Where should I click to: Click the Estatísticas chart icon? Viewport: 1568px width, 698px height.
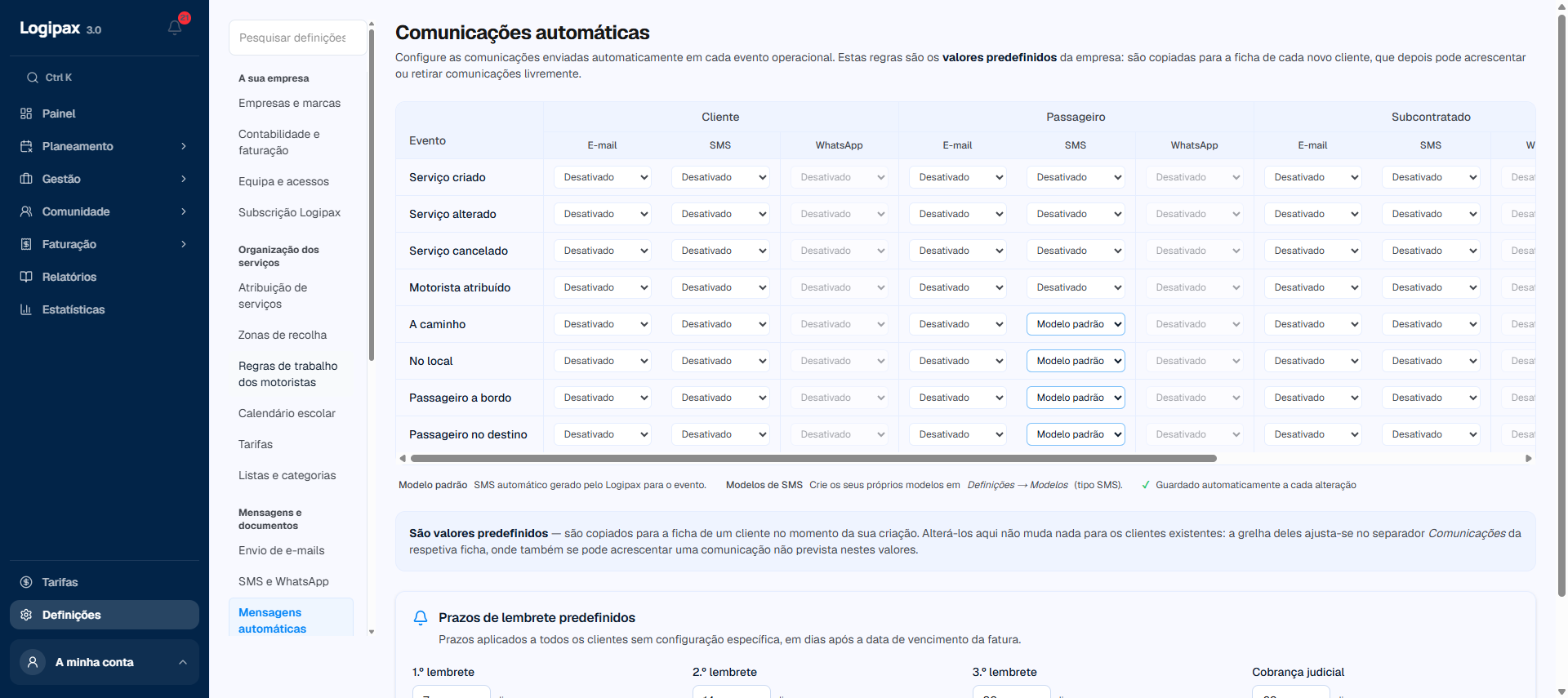tap(26, 309)
